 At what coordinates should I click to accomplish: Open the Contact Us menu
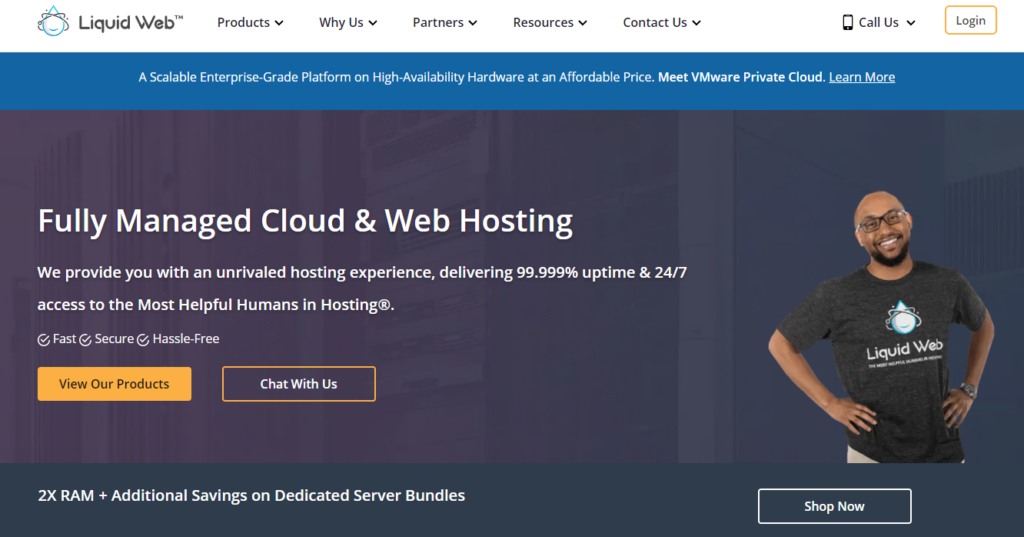pos(661,22)
